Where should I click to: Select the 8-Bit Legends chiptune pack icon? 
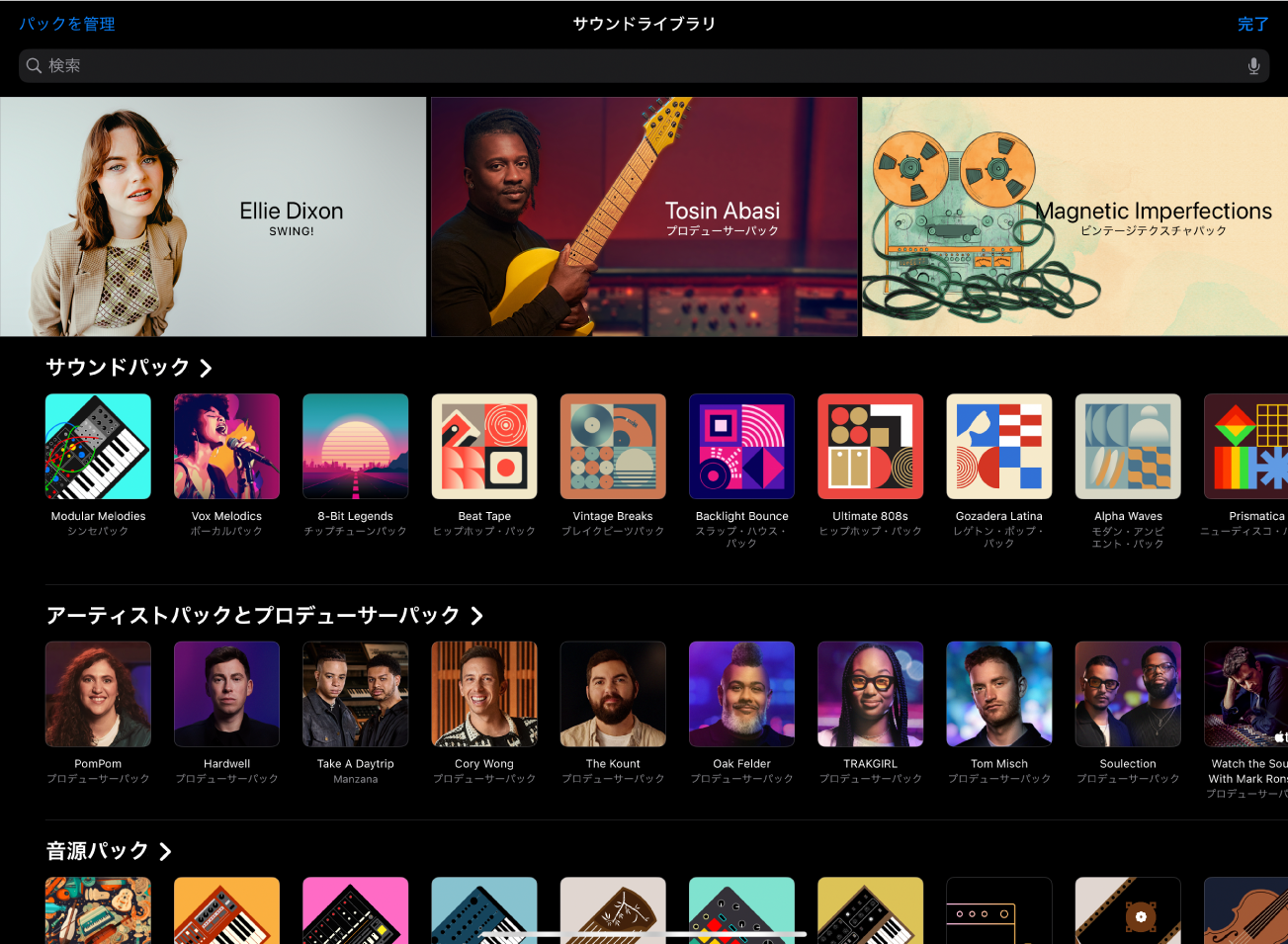click(356, 446)
